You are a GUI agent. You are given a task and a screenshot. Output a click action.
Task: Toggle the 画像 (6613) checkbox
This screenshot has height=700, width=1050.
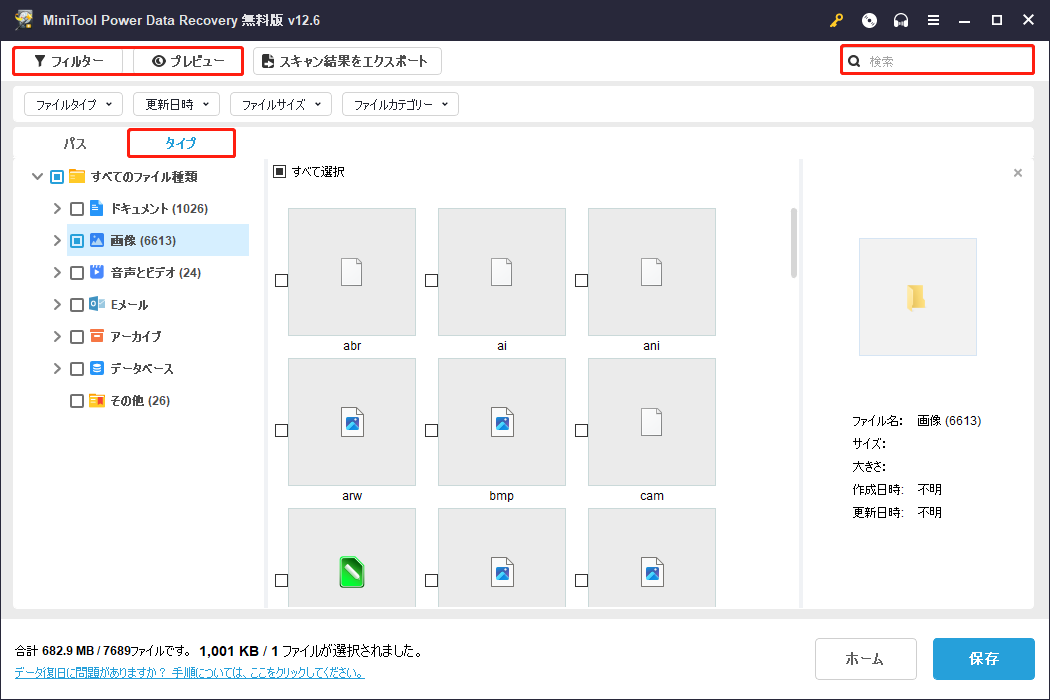(x=77, y=240)
